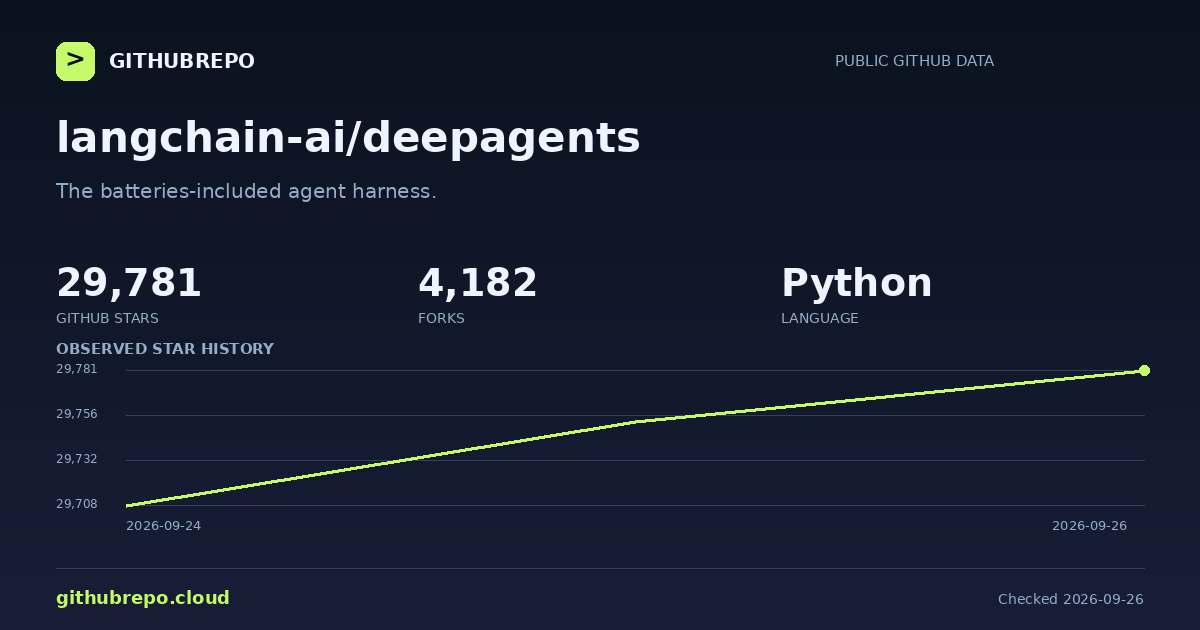Click the 29,781 GitHub stars count
1200x630 pixels.
[129, 284]
